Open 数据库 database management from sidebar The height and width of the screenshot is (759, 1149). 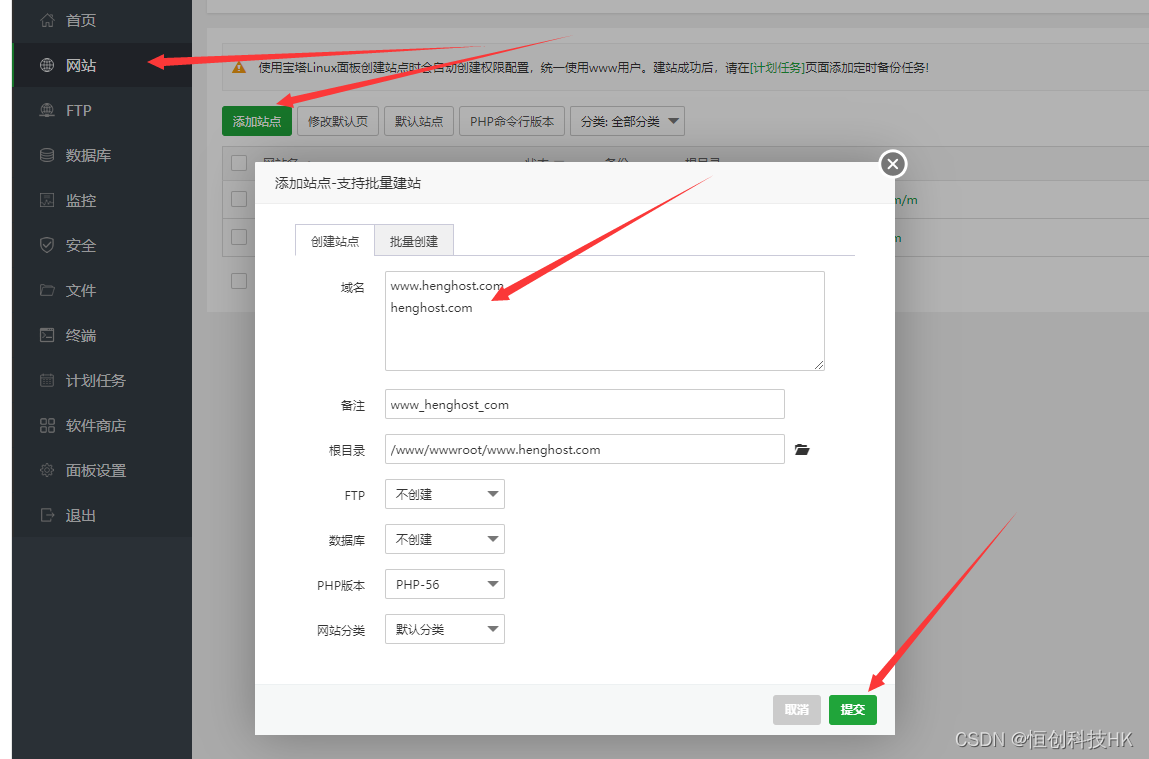pyautogui.click(x=80, y=155)
